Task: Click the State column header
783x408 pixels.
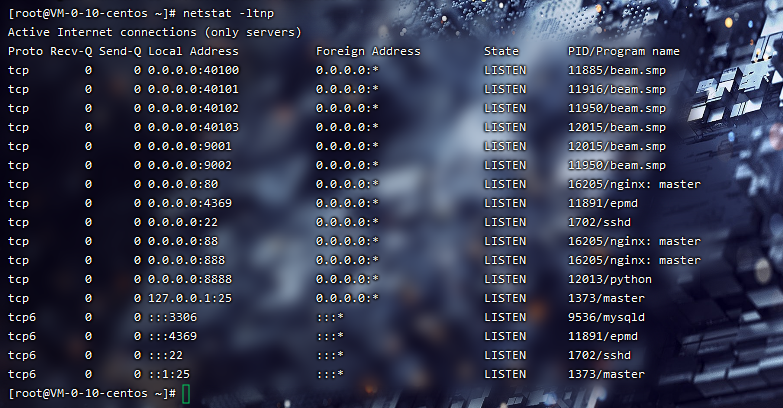Action: pyautogui.click(x=501, y=51)
